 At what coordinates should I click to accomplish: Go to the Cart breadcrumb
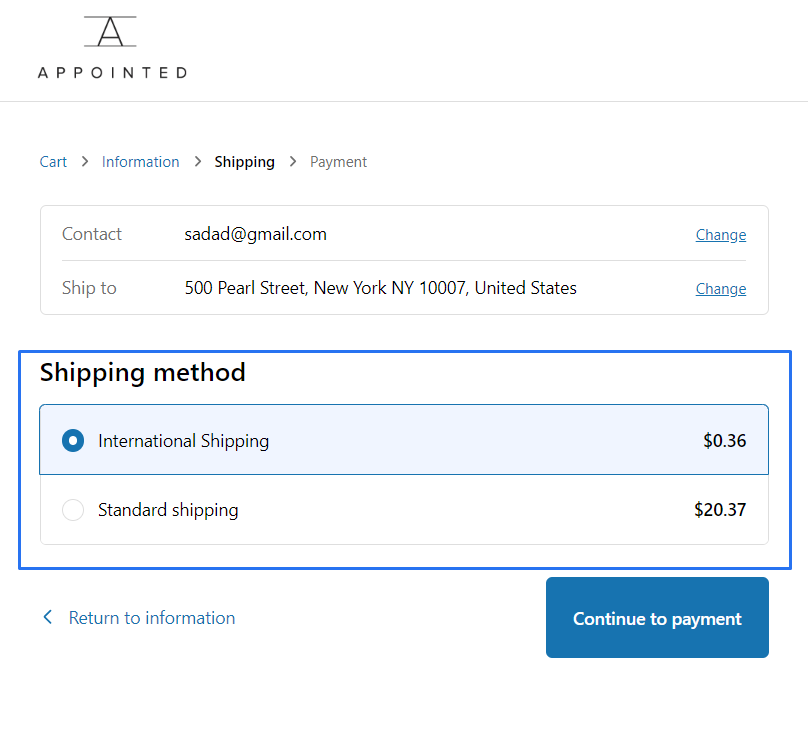54,162
